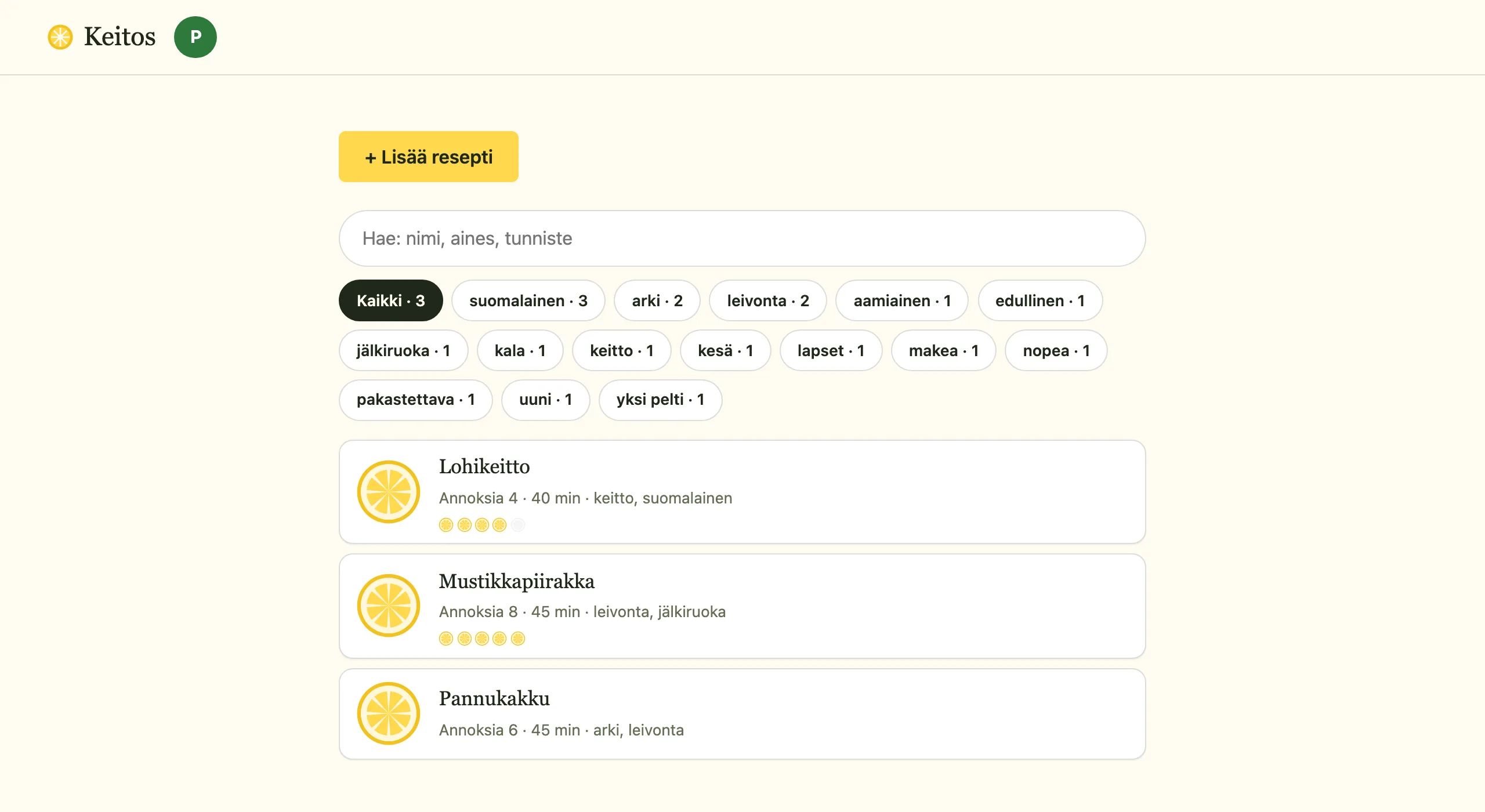This screenshot has height=812, width=1485.
Task: Open the Mustikkapiirakka recipe title
Action: click(x=517, y=581)
